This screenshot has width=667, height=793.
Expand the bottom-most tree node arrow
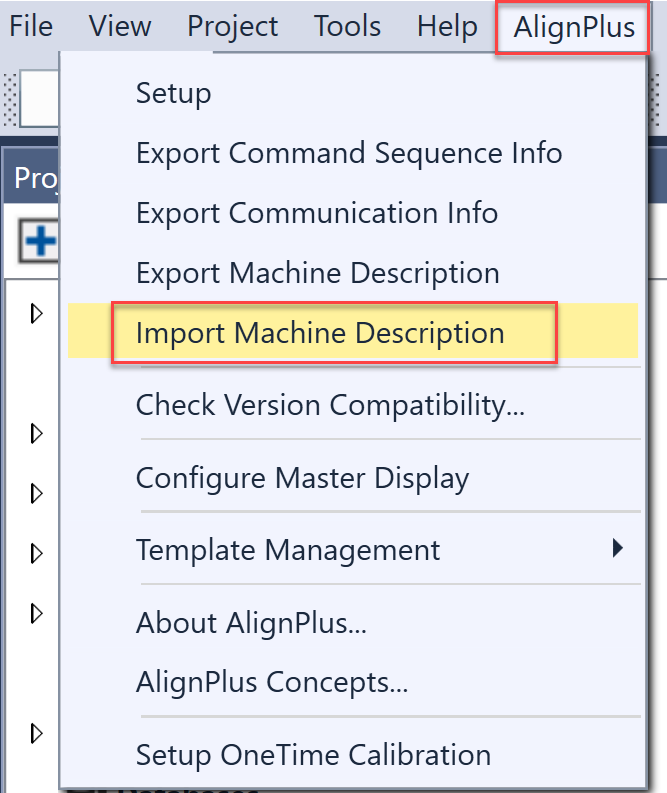(x=38, y=733)
